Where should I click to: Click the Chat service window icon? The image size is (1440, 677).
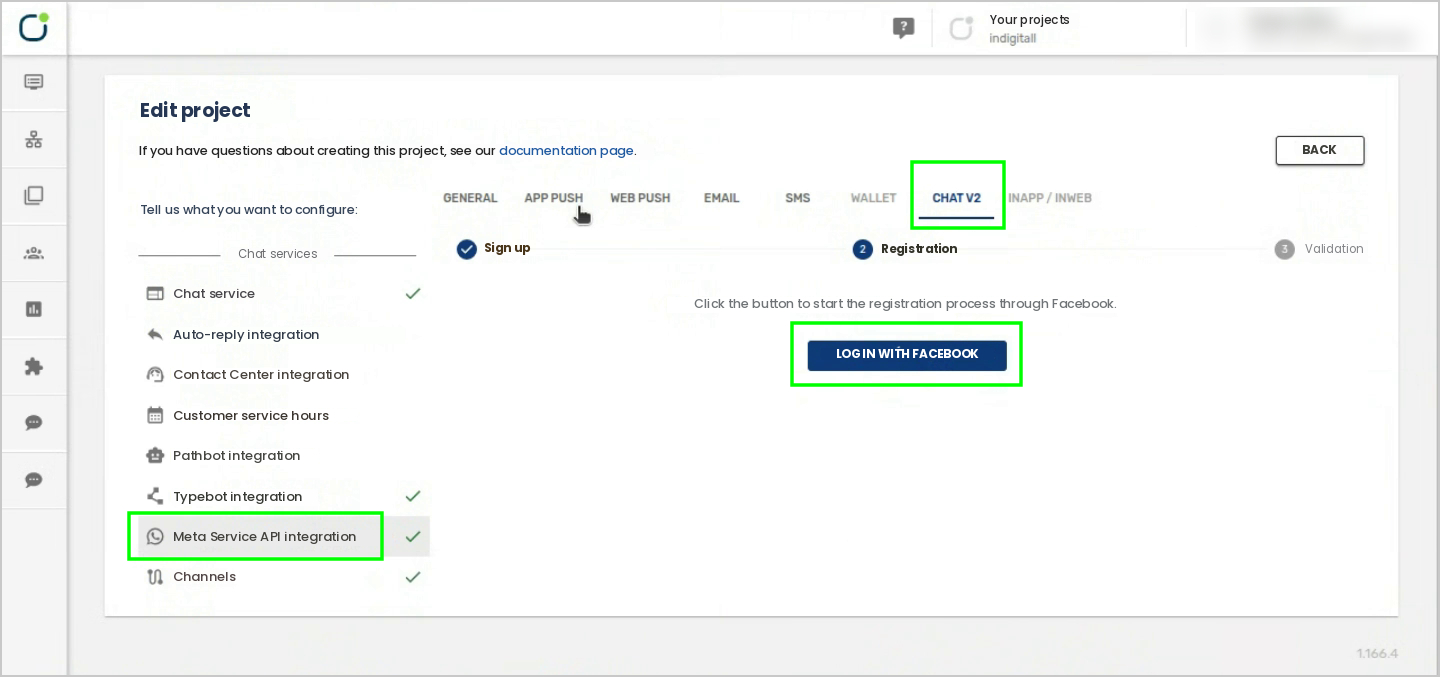tap(155, 294)
